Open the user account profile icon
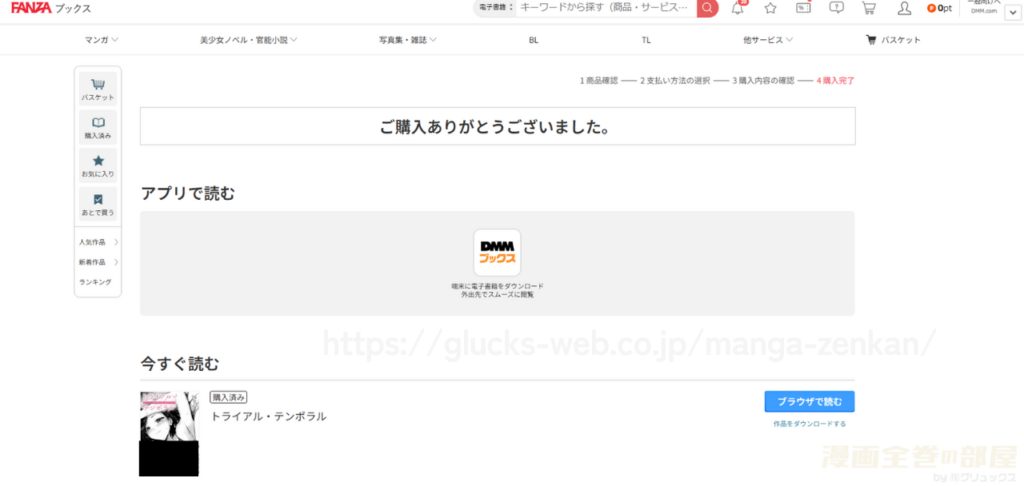Screen dimensions: 1024x486 [904, 8]
